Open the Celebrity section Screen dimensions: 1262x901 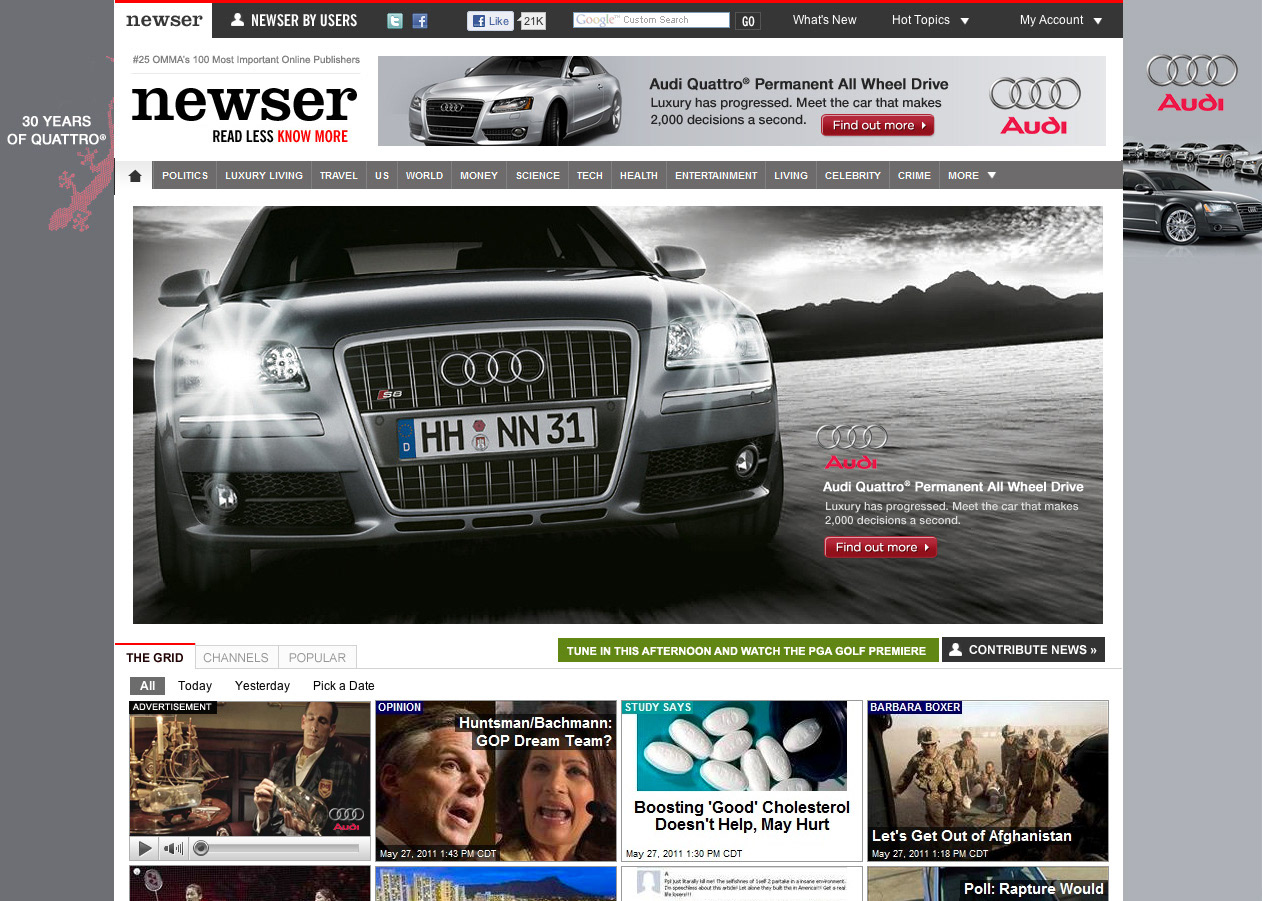tap(853, 176)
